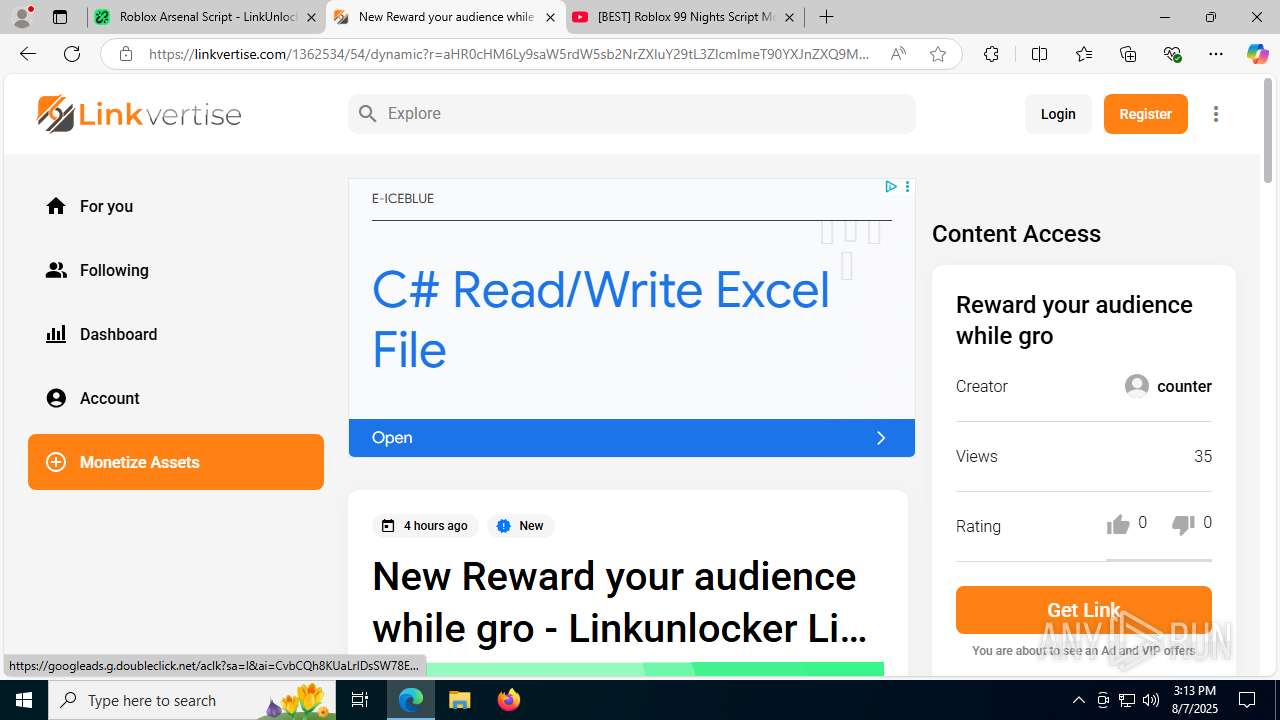Click the Views count 35

(1203, 456)
